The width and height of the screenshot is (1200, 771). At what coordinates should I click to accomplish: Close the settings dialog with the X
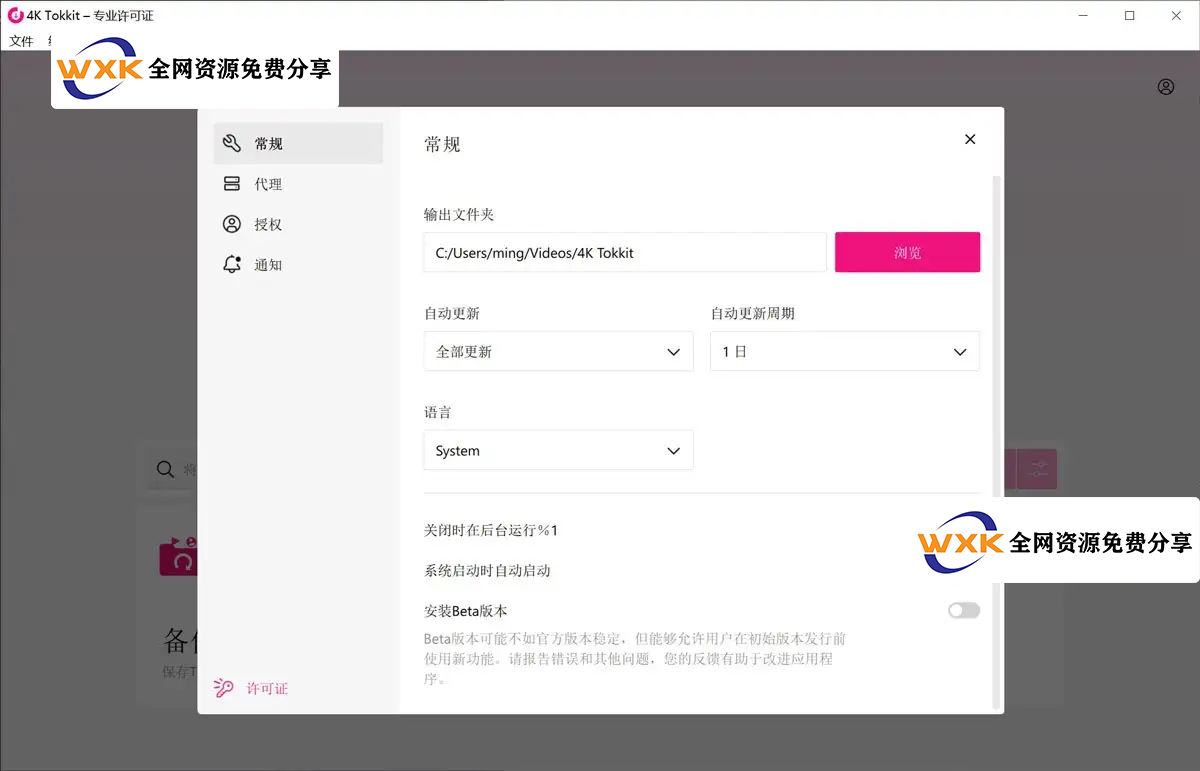969,140
